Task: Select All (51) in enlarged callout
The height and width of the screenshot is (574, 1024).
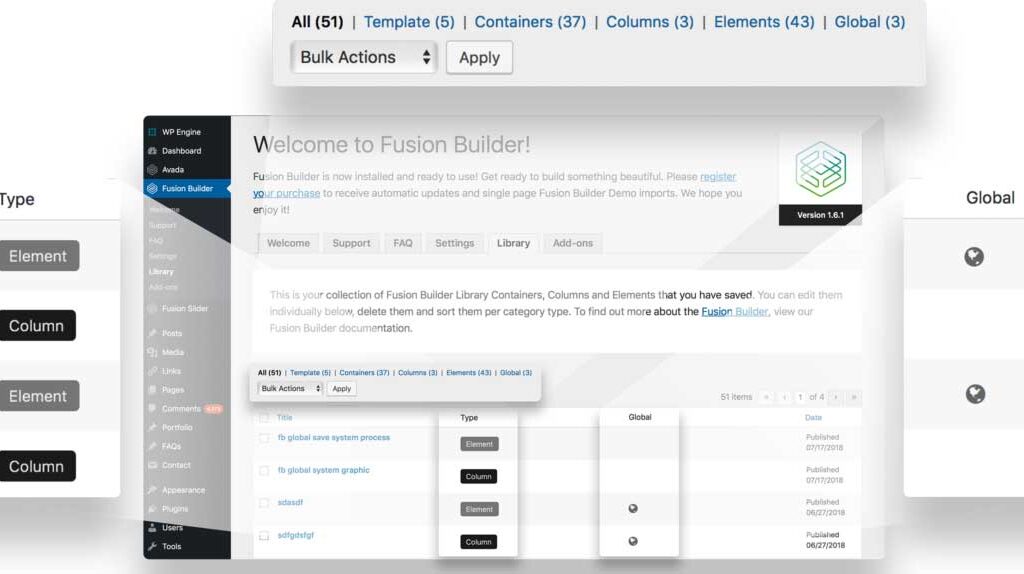Action: click(317, 22)
